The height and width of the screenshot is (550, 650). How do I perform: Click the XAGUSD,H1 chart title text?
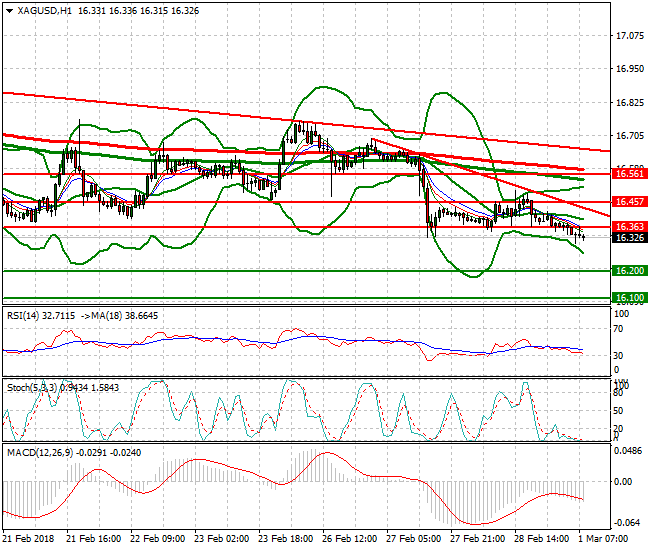coord(44,11)
